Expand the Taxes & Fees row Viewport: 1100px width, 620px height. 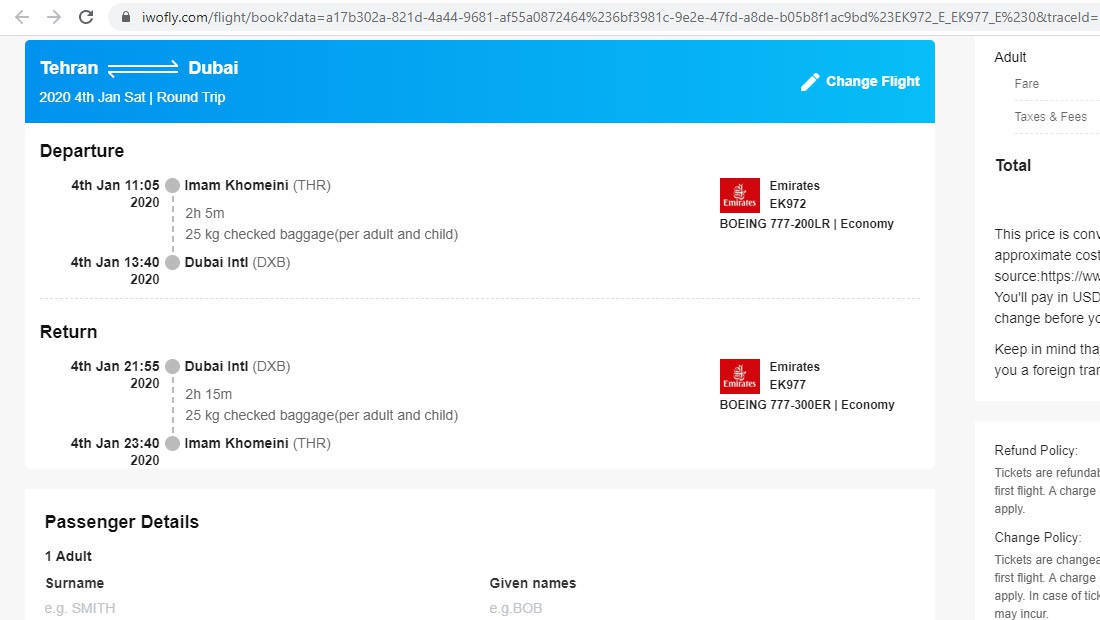1051,116
